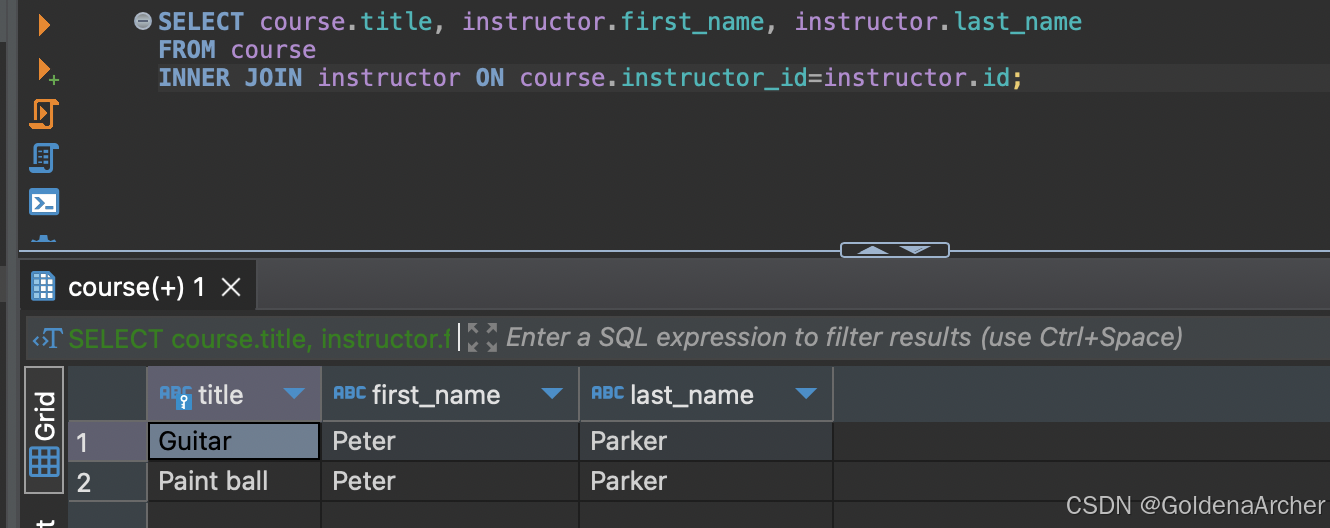Image resolution: width=1330 pixels, height=528 pixels.
Task: Click Parker in the Guitar row
Action: click(x=706, y=441)
